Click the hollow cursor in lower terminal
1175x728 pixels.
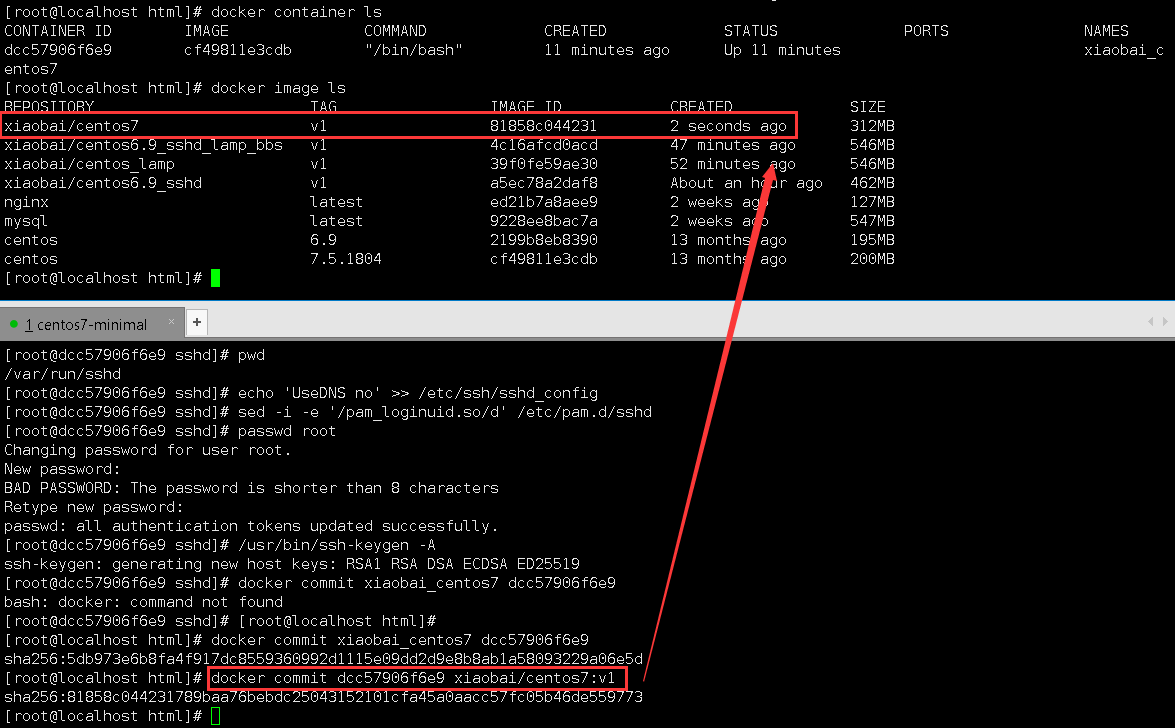215,716
